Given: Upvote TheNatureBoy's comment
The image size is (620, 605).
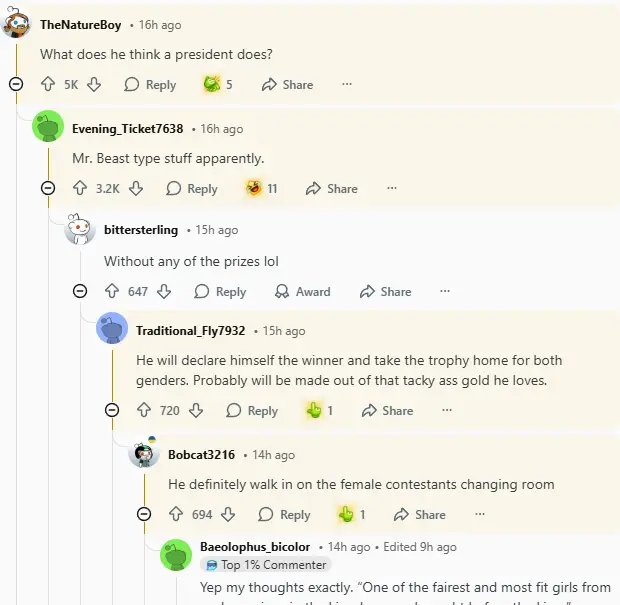Looking at the screenshot, I should [x=48, y=85].
